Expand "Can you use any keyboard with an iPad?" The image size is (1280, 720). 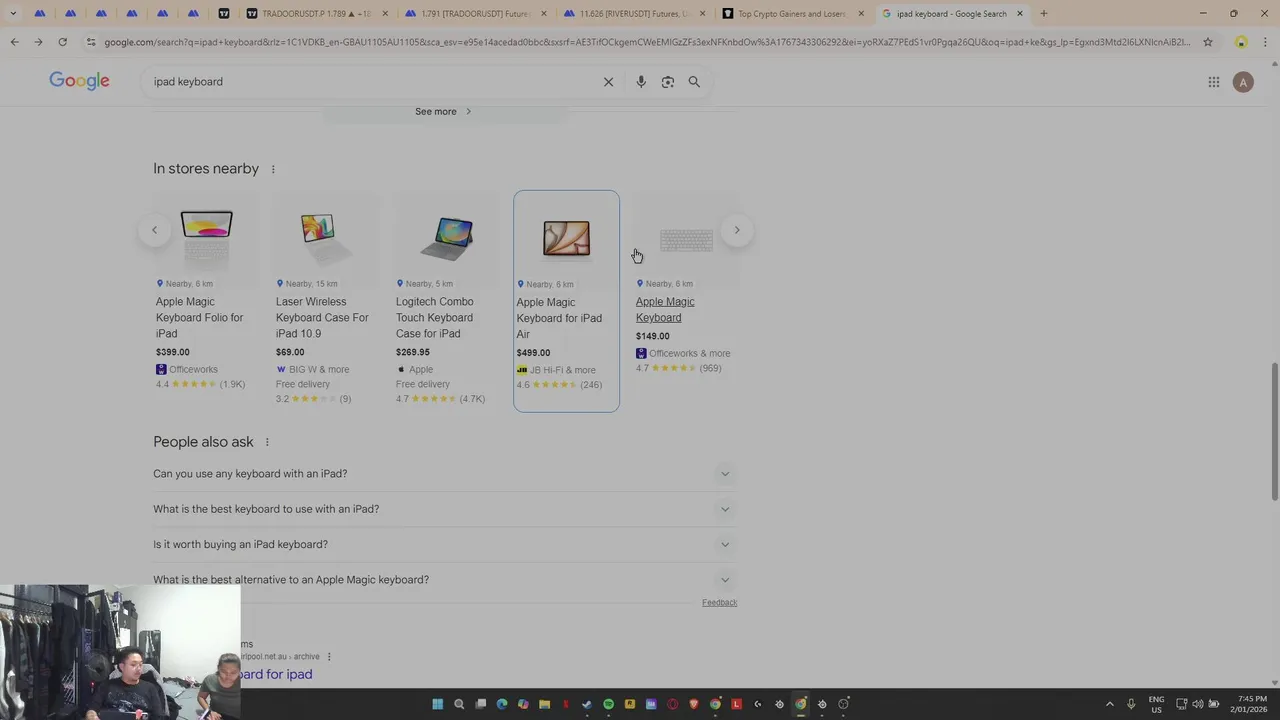[x=443, y=474]
